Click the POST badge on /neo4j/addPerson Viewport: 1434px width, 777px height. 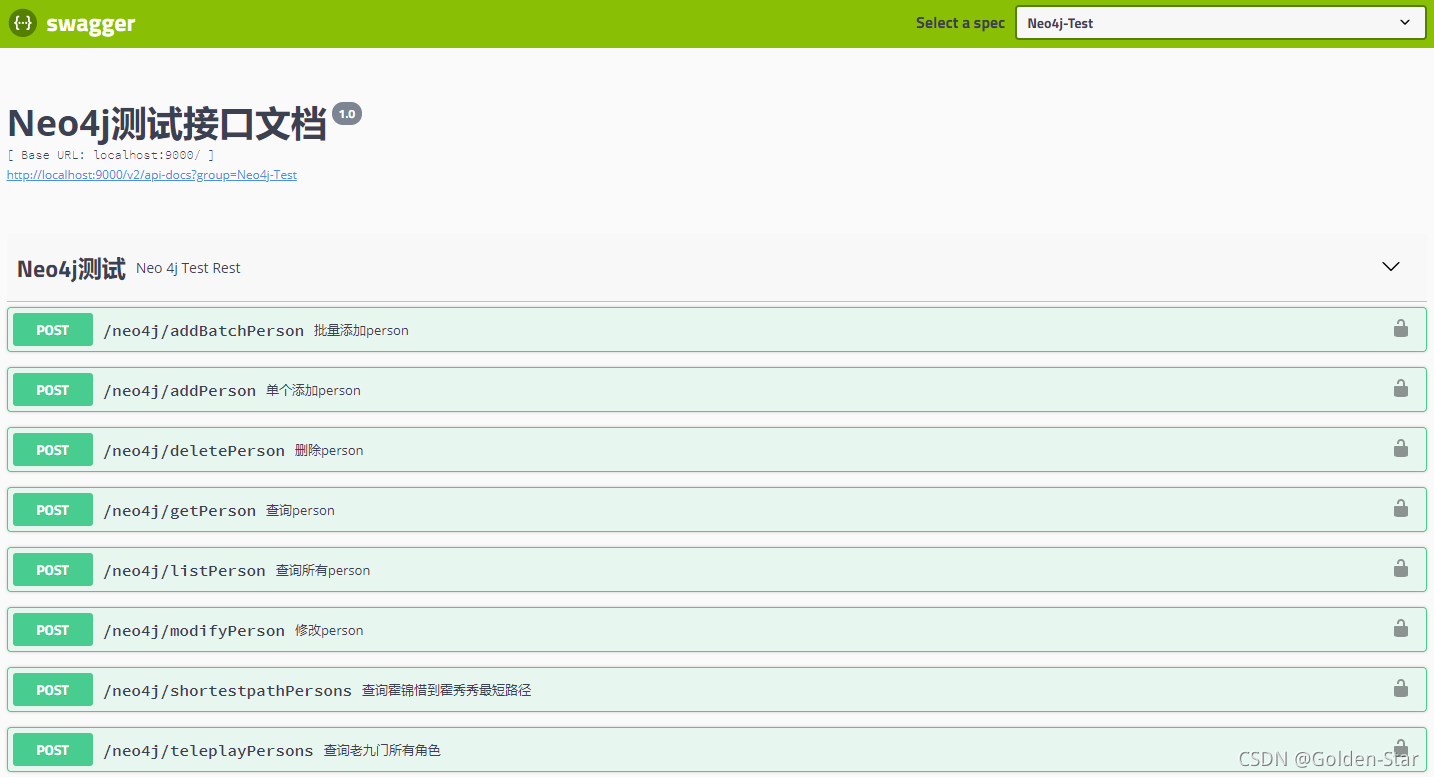tap(52, 389)
